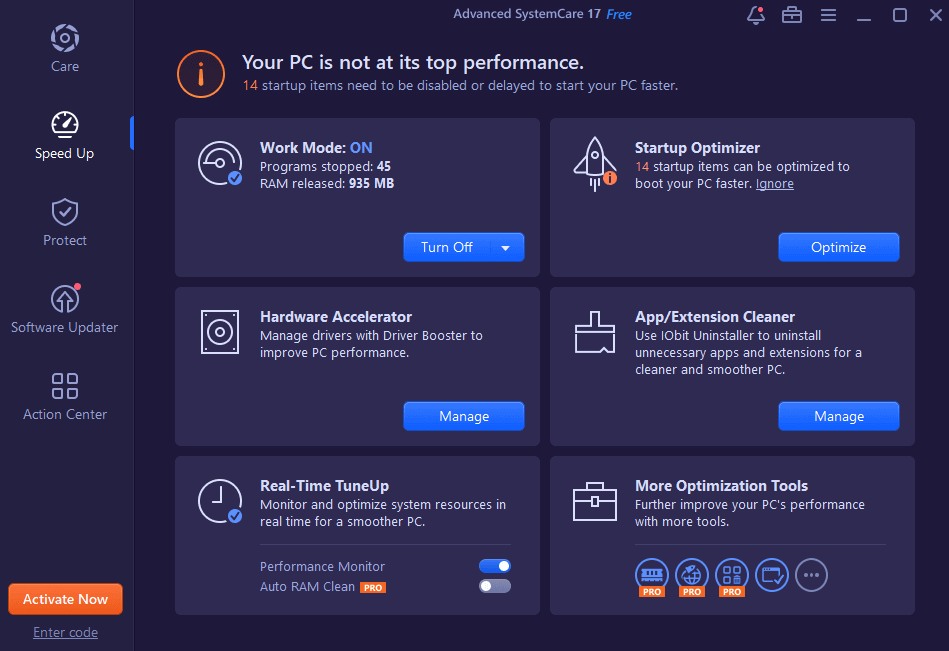Click Optimize in Startup Optimizer
The height and width of the screenshot is (651, 949).
(838, 246)
